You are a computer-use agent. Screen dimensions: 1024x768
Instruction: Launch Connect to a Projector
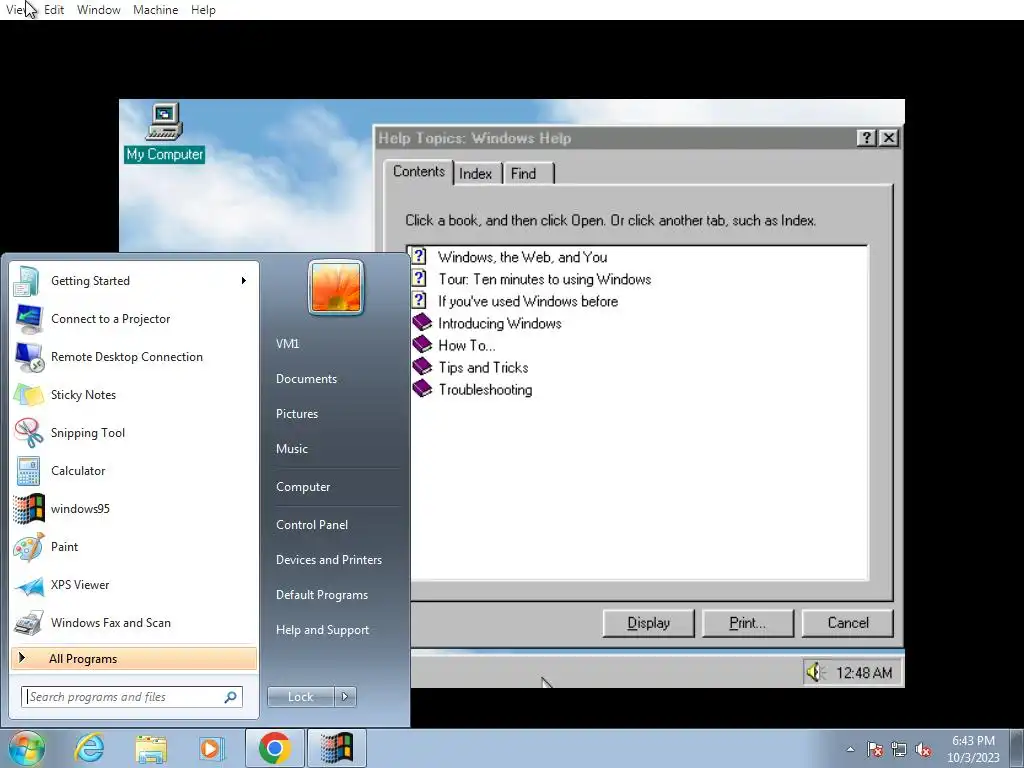134,319
